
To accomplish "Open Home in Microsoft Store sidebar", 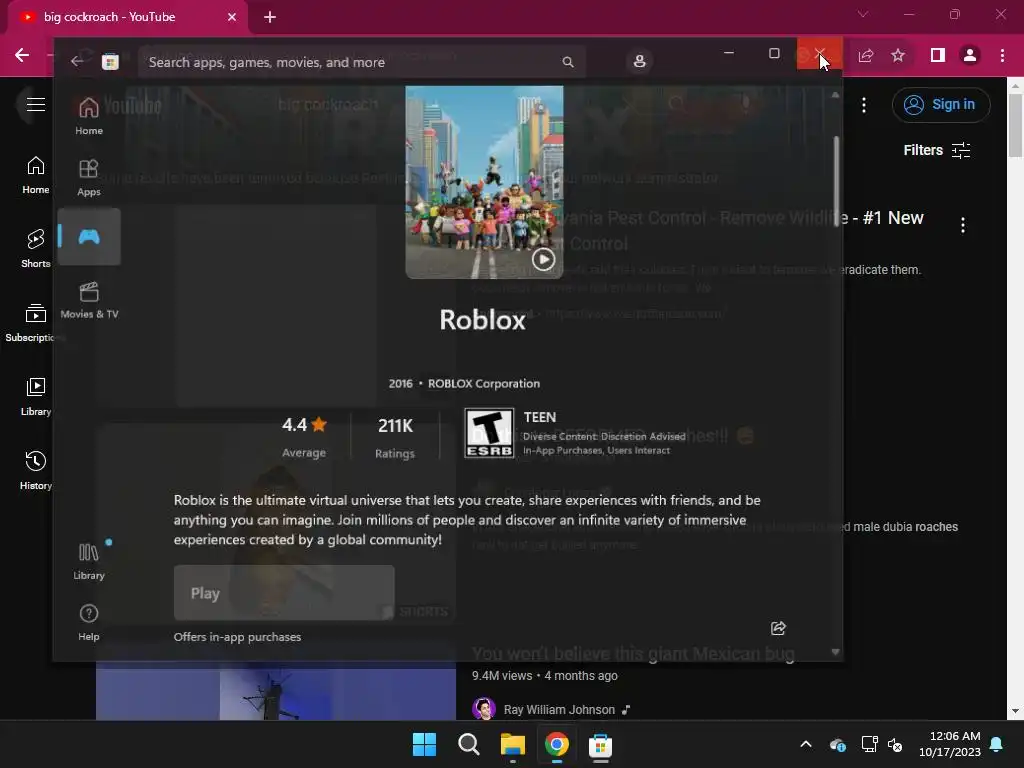I will [x=89, y=115].
